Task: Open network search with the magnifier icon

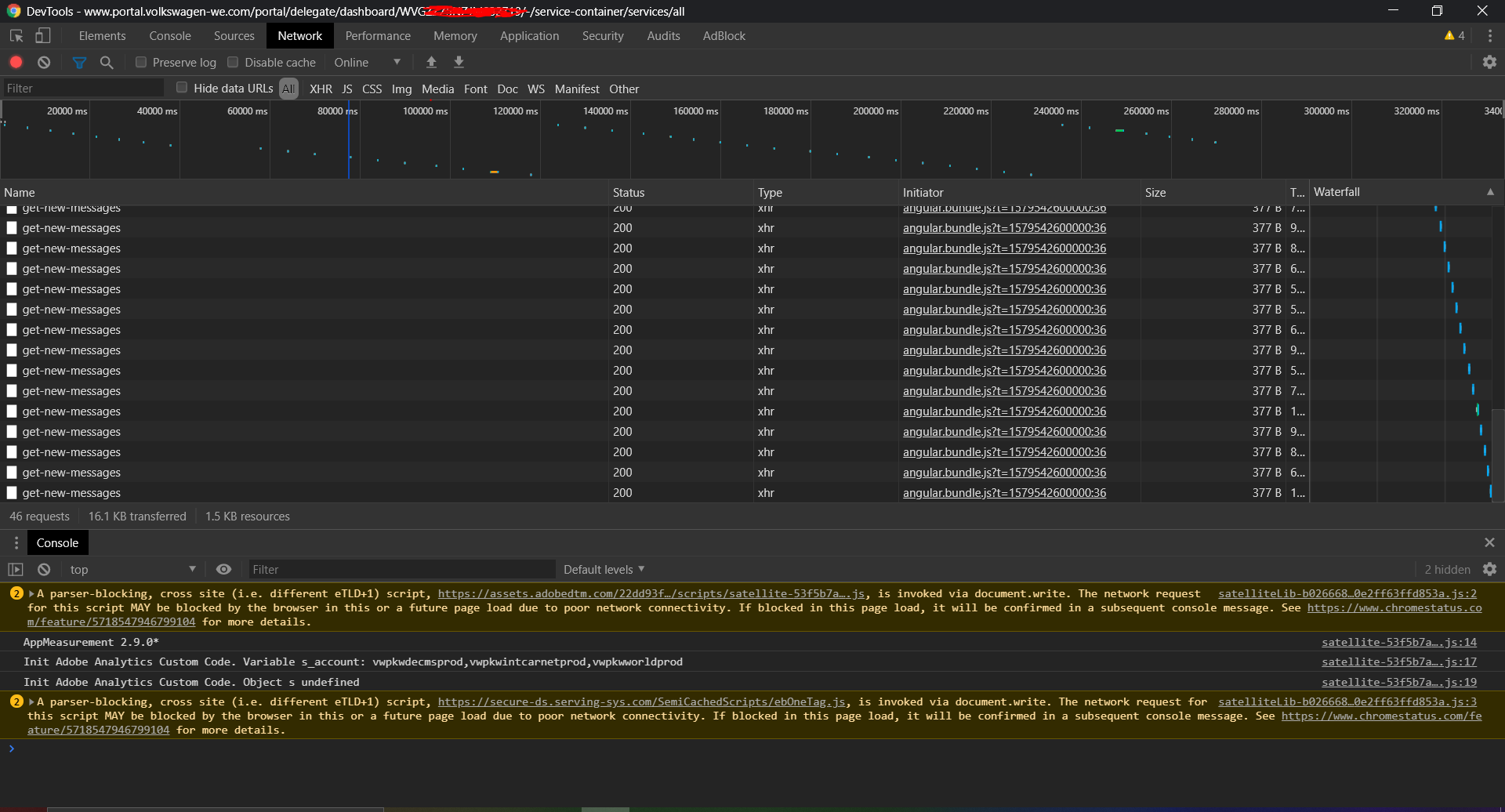Action: click(107, 62)
